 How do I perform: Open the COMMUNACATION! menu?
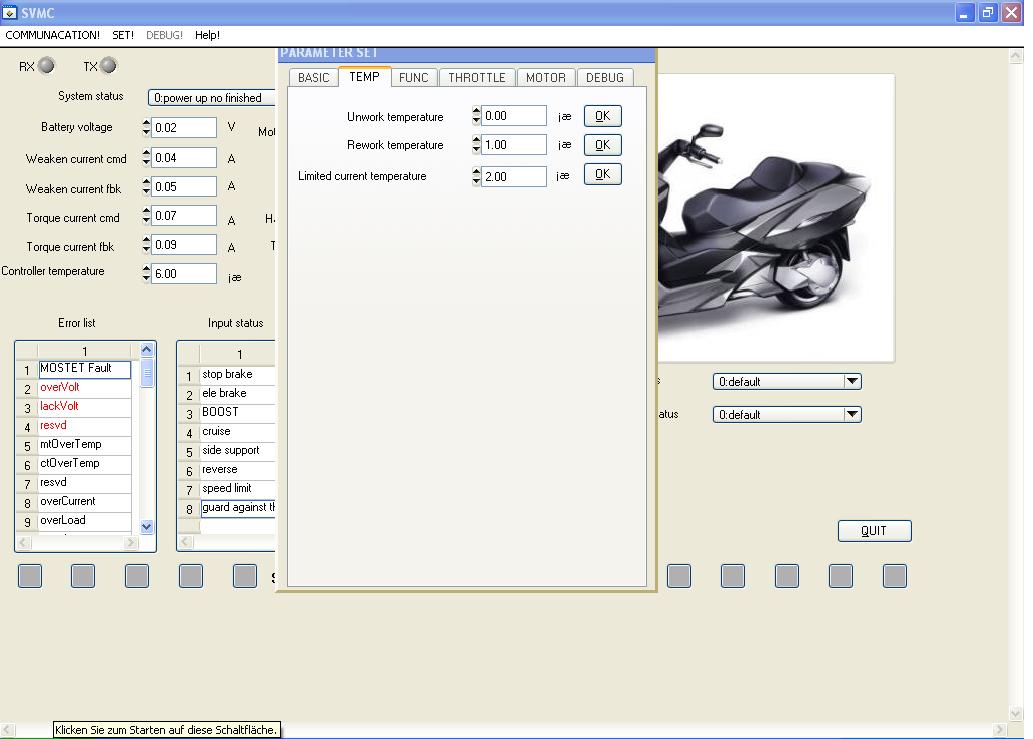pos(53,35)
